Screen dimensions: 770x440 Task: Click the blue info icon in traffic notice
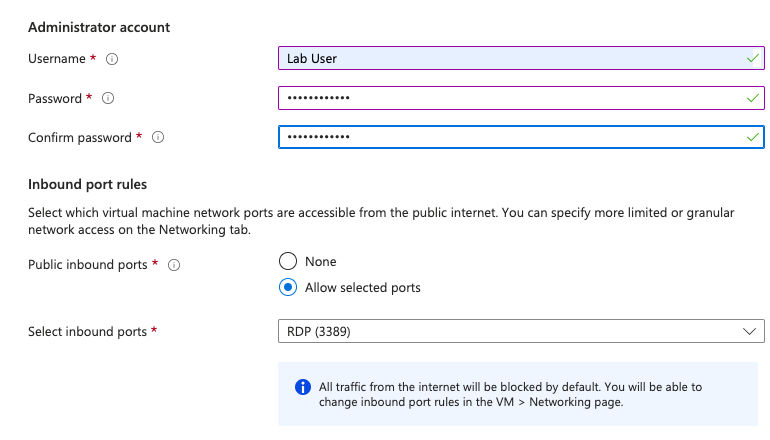coord(302,387)
